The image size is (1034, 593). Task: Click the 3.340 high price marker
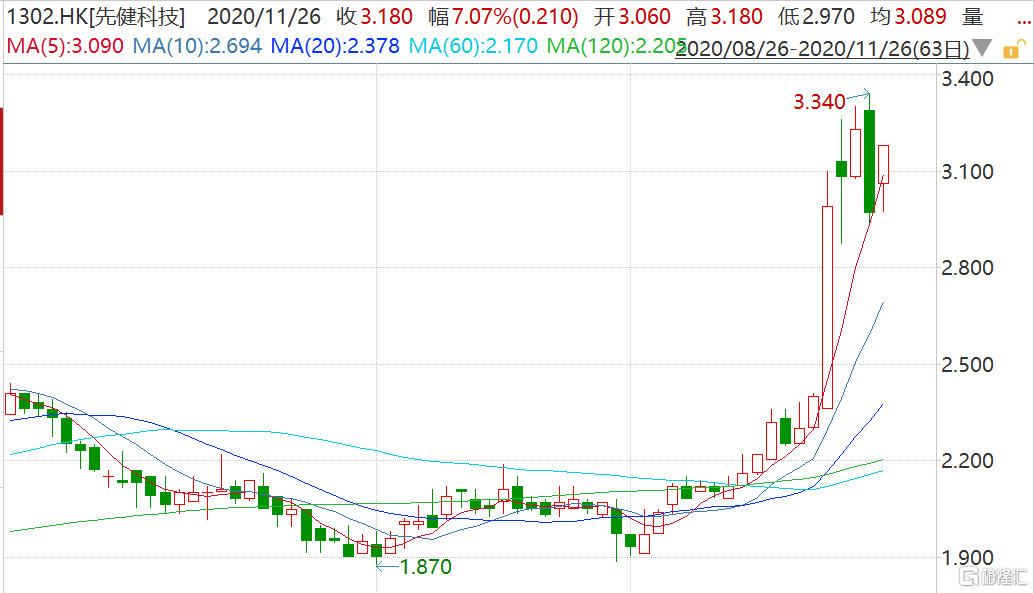click(x=819, y=101)
